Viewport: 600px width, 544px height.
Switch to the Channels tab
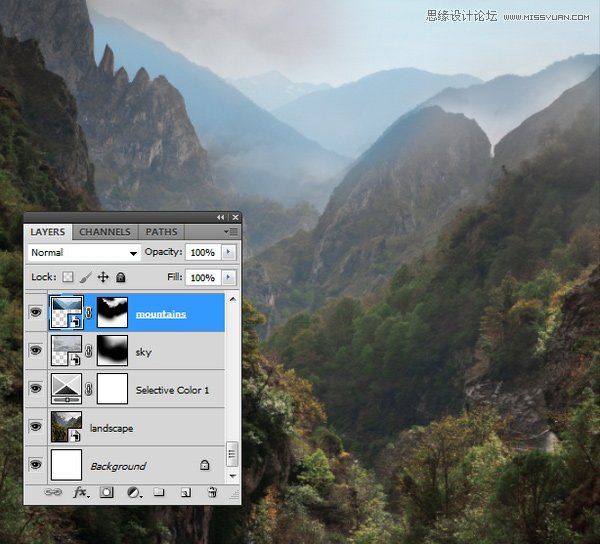coord(104,232)
